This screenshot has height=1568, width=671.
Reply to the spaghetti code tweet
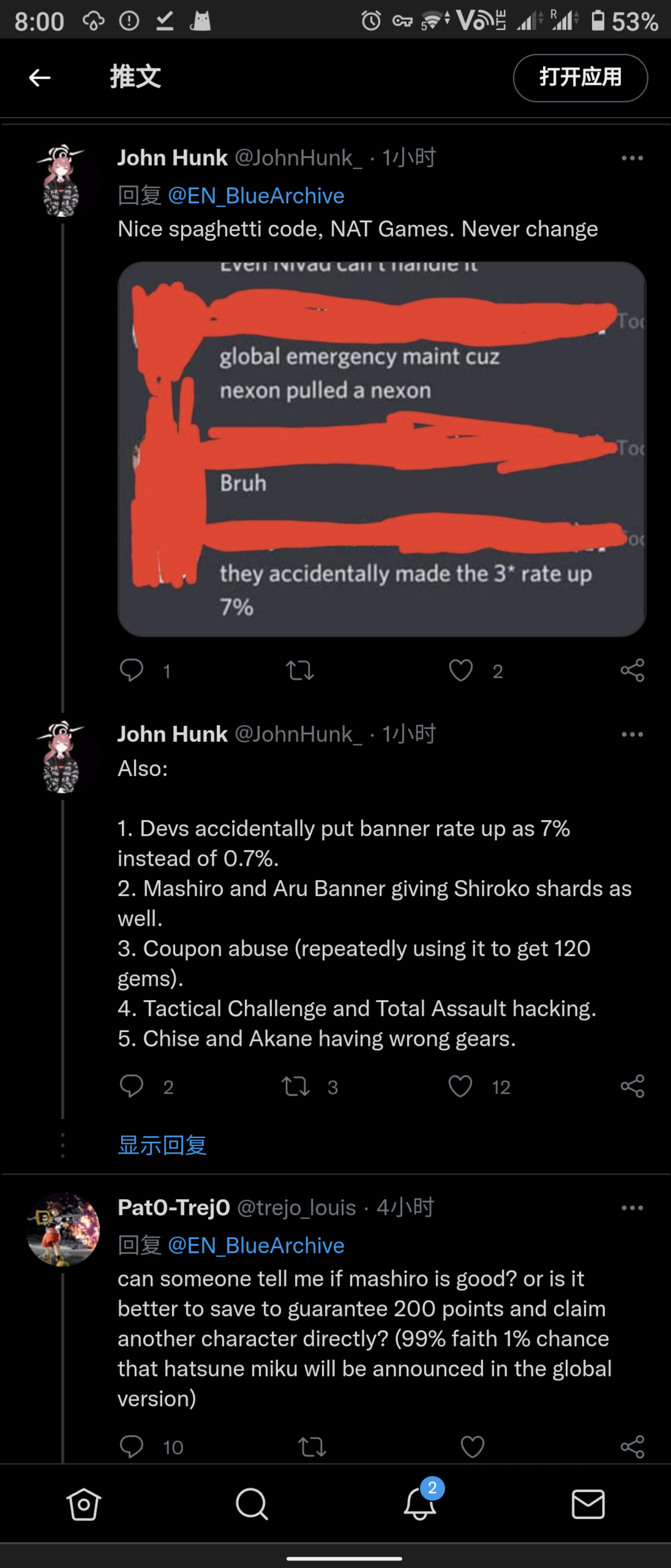pos(131,670)
